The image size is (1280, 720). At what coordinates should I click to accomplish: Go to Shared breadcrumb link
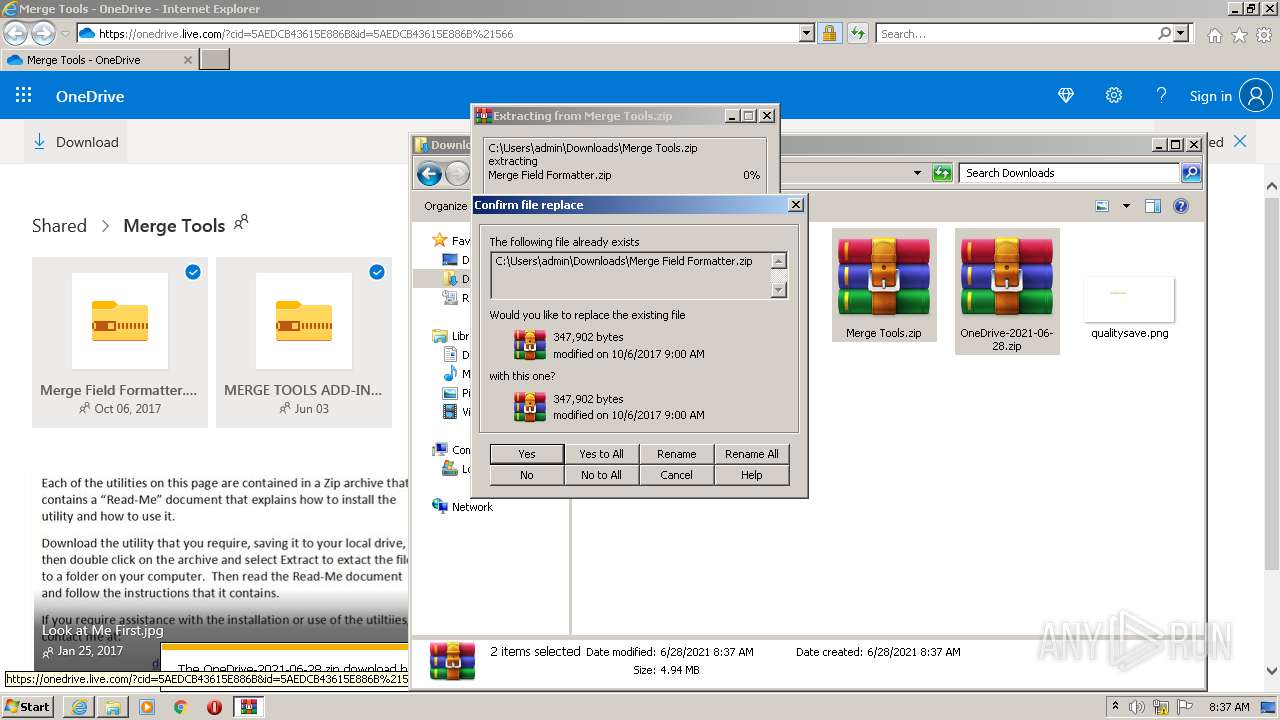[59, 226]
